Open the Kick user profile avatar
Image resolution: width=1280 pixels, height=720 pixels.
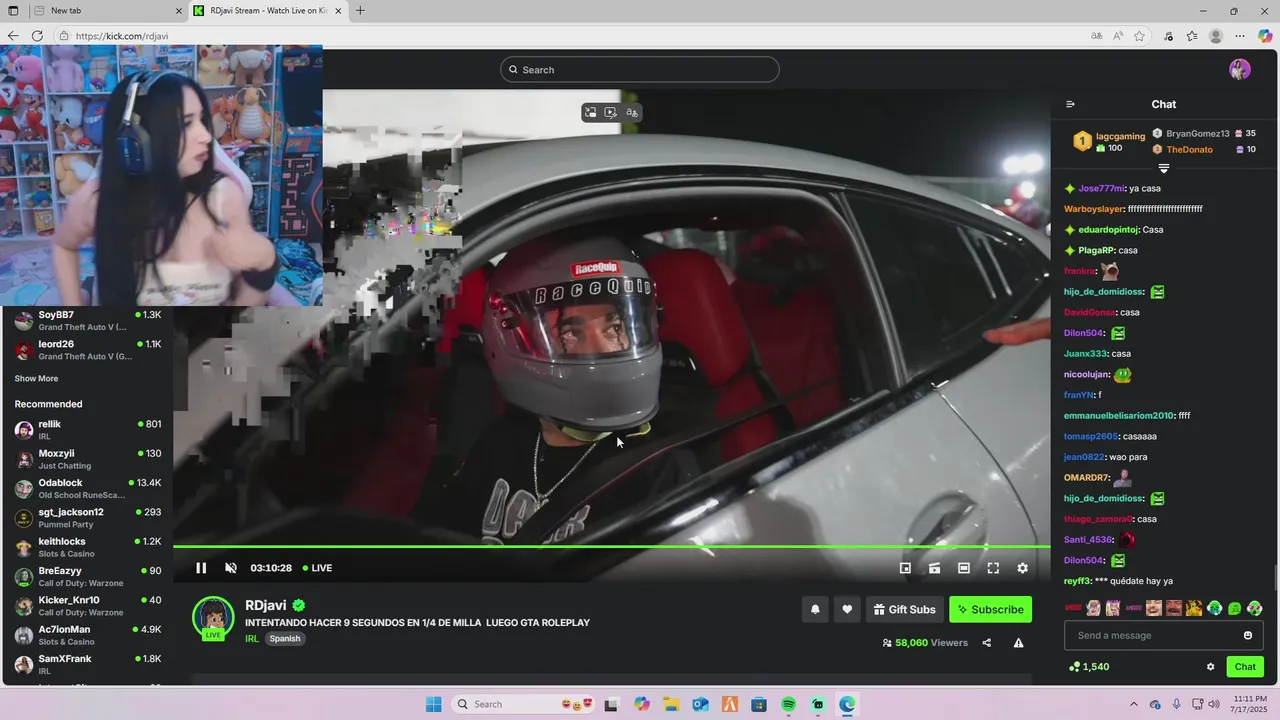coord(1240,69)
